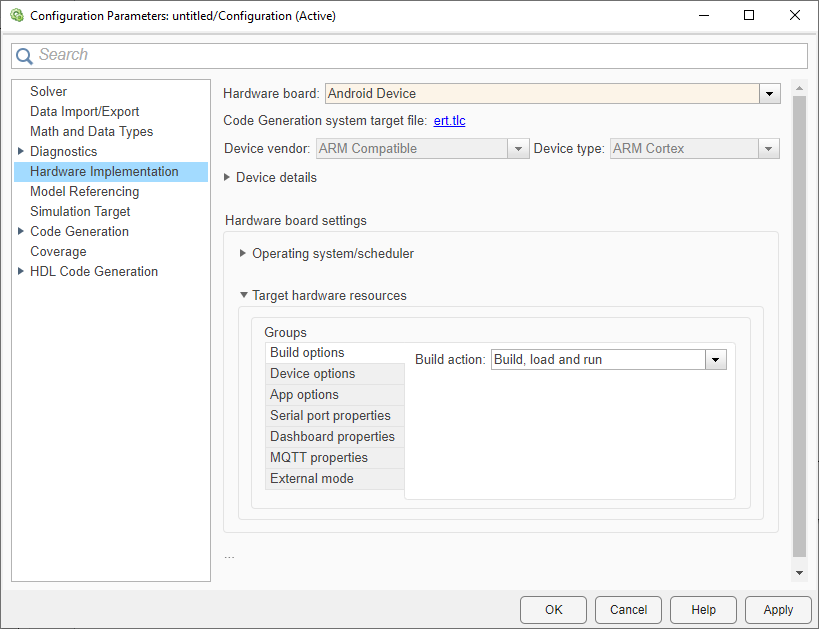819x629 pixels.
Task: Expand the Diagnostics tree node
Action: [x=21, y=151]
